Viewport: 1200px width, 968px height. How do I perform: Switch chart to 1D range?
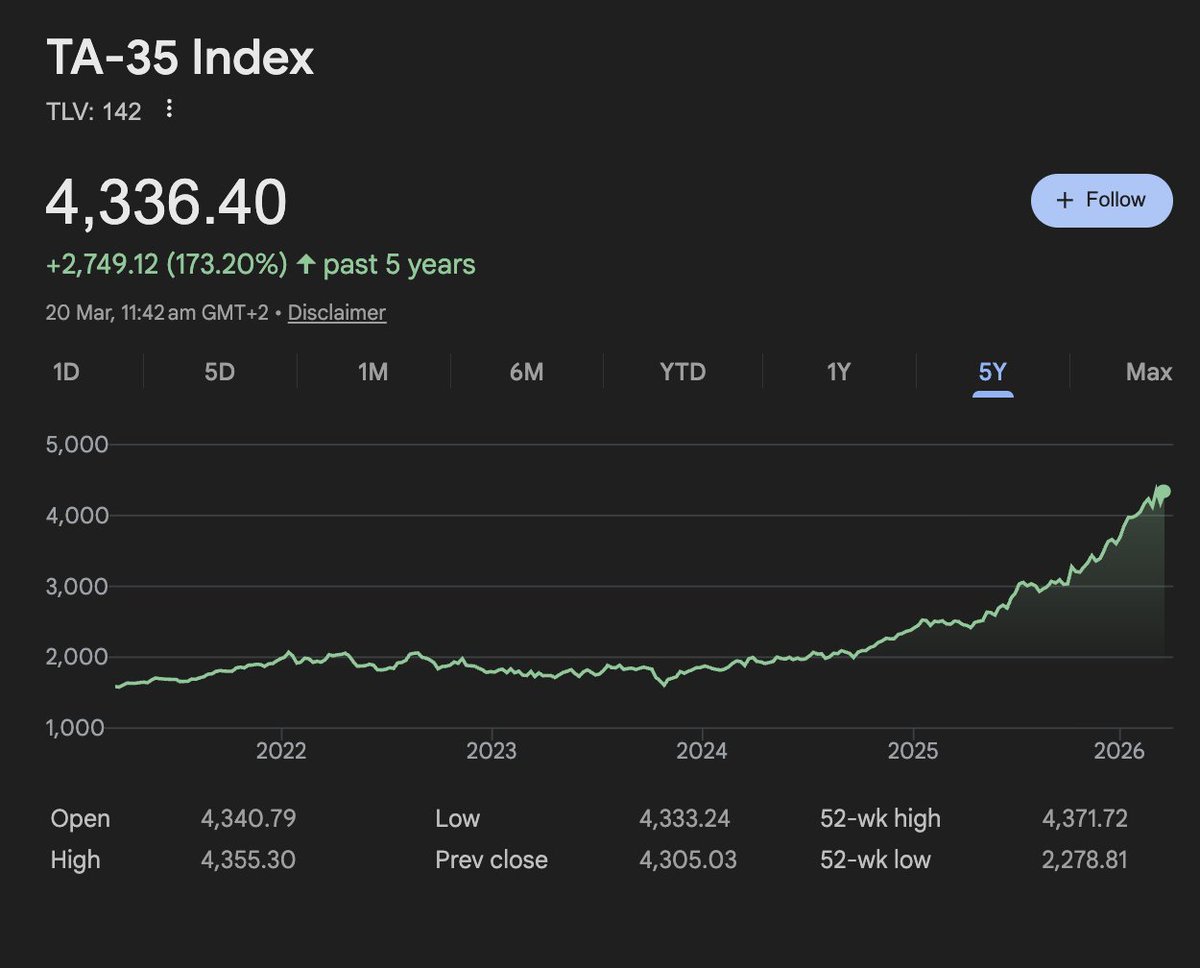pos(66,372)
